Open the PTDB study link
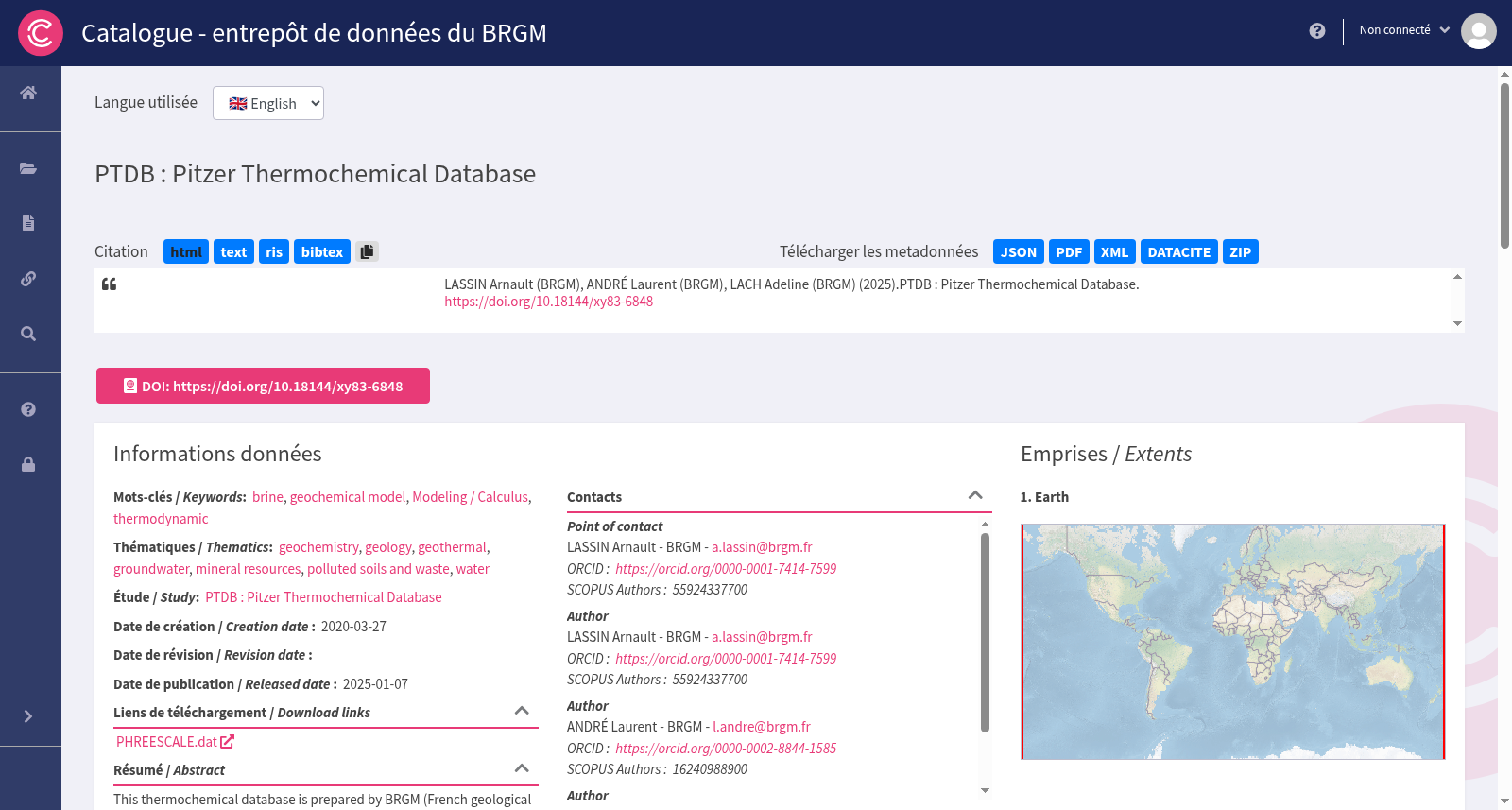This screenshot has height=810, width=1512. [x=323, y=597]
